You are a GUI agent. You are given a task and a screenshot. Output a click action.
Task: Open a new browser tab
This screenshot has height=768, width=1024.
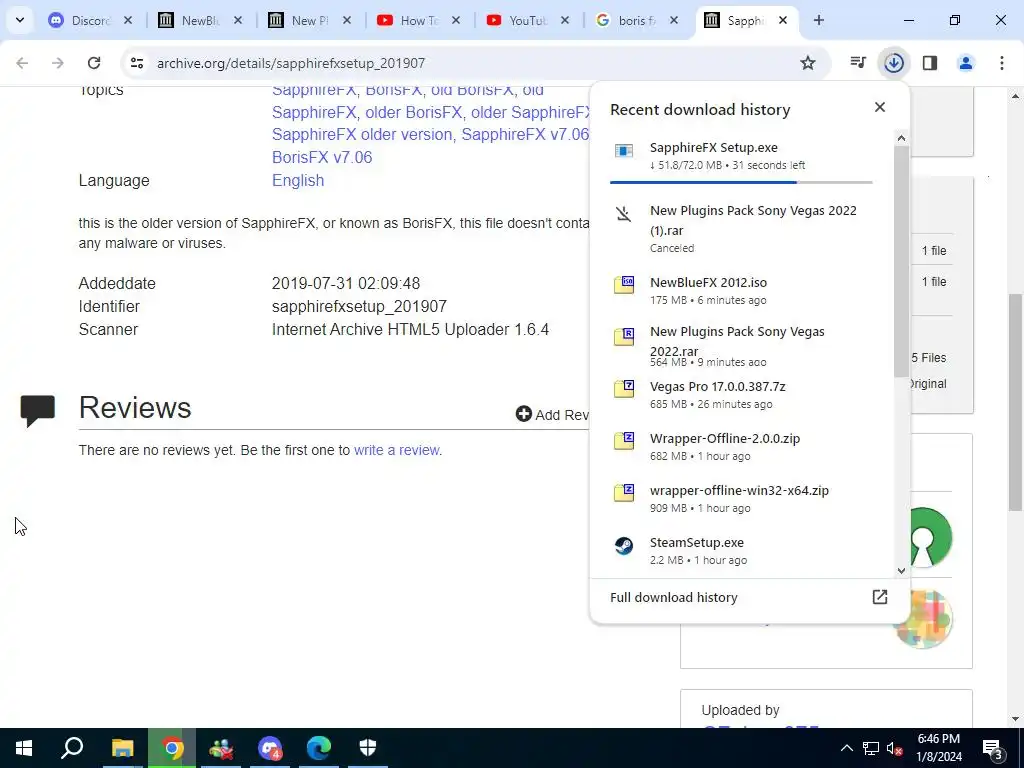point(819,21)
